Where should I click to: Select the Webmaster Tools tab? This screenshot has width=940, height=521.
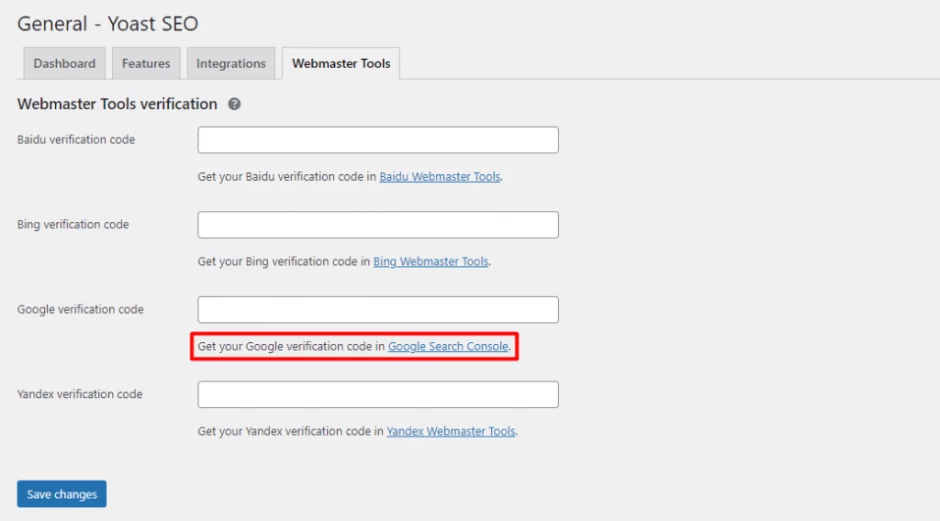point(341,63)
